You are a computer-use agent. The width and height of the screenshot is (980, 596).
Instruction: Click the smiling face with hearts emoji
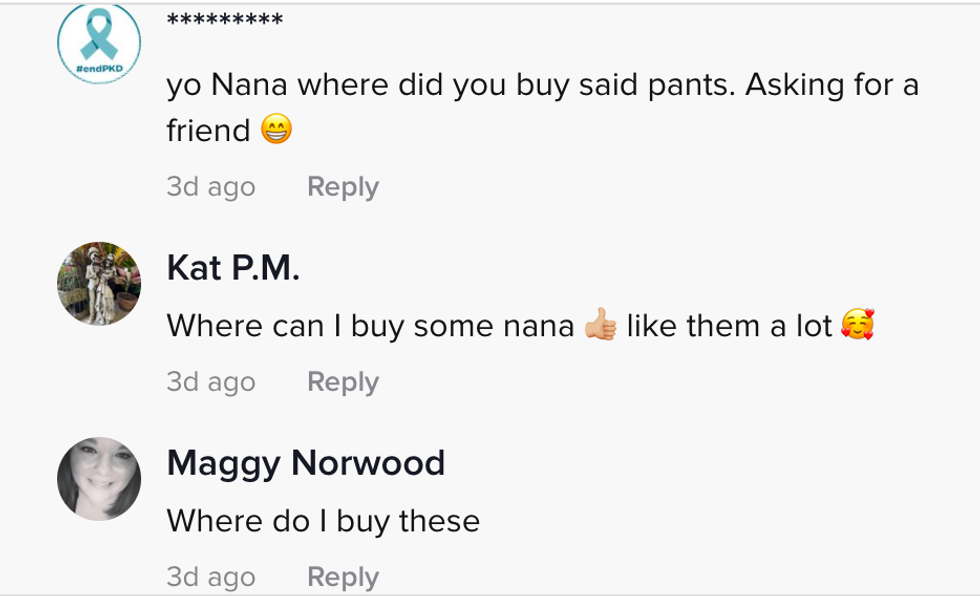(x=857, y=325)
